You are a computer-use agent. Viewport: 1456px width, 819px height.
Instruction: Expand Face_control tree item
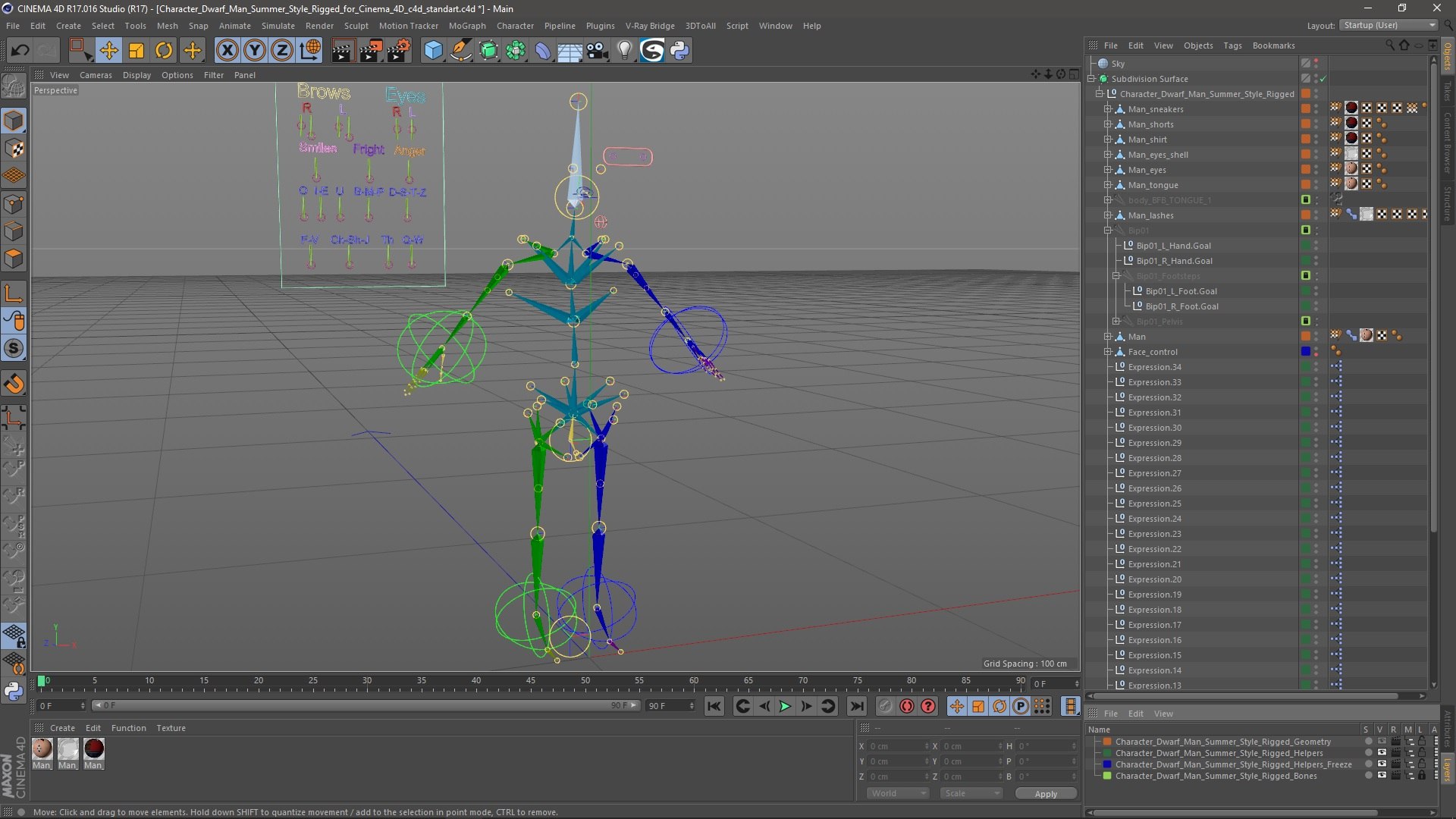click(x=1107, y=352)
